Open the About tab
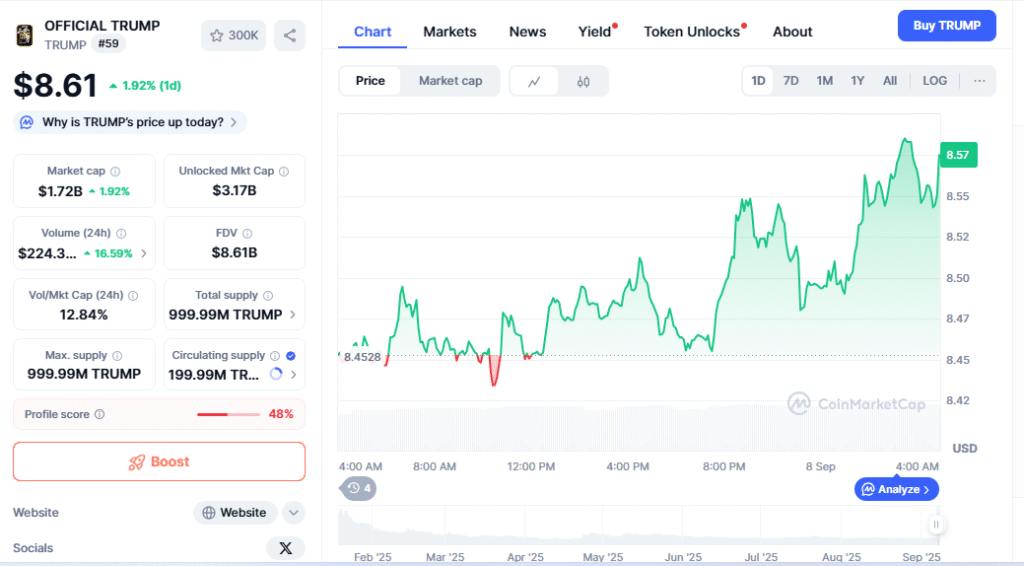 click(792, 32)
